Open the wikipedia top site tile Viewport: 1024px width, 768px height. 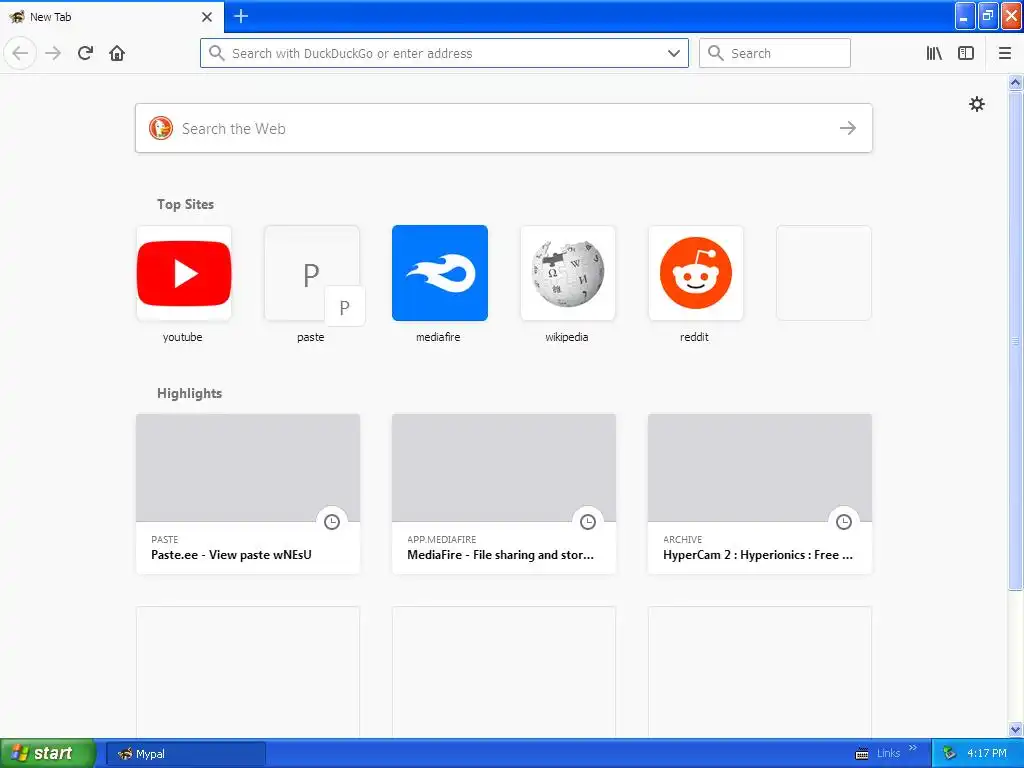click(568, 273)
